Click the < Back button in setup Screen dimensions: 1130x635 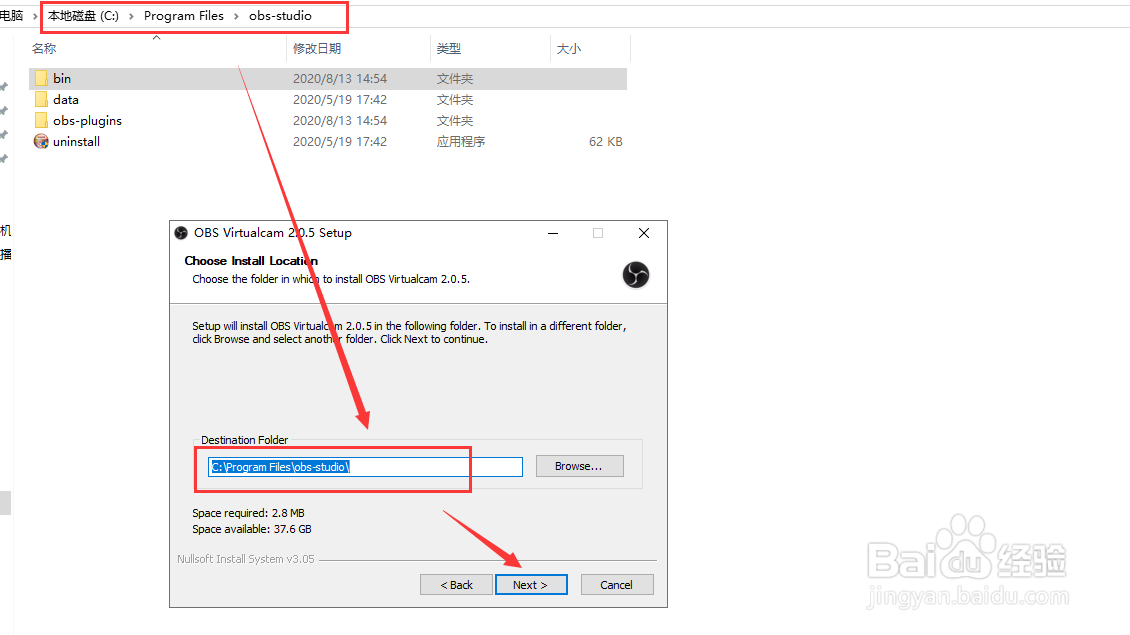[x=456, y=585]
